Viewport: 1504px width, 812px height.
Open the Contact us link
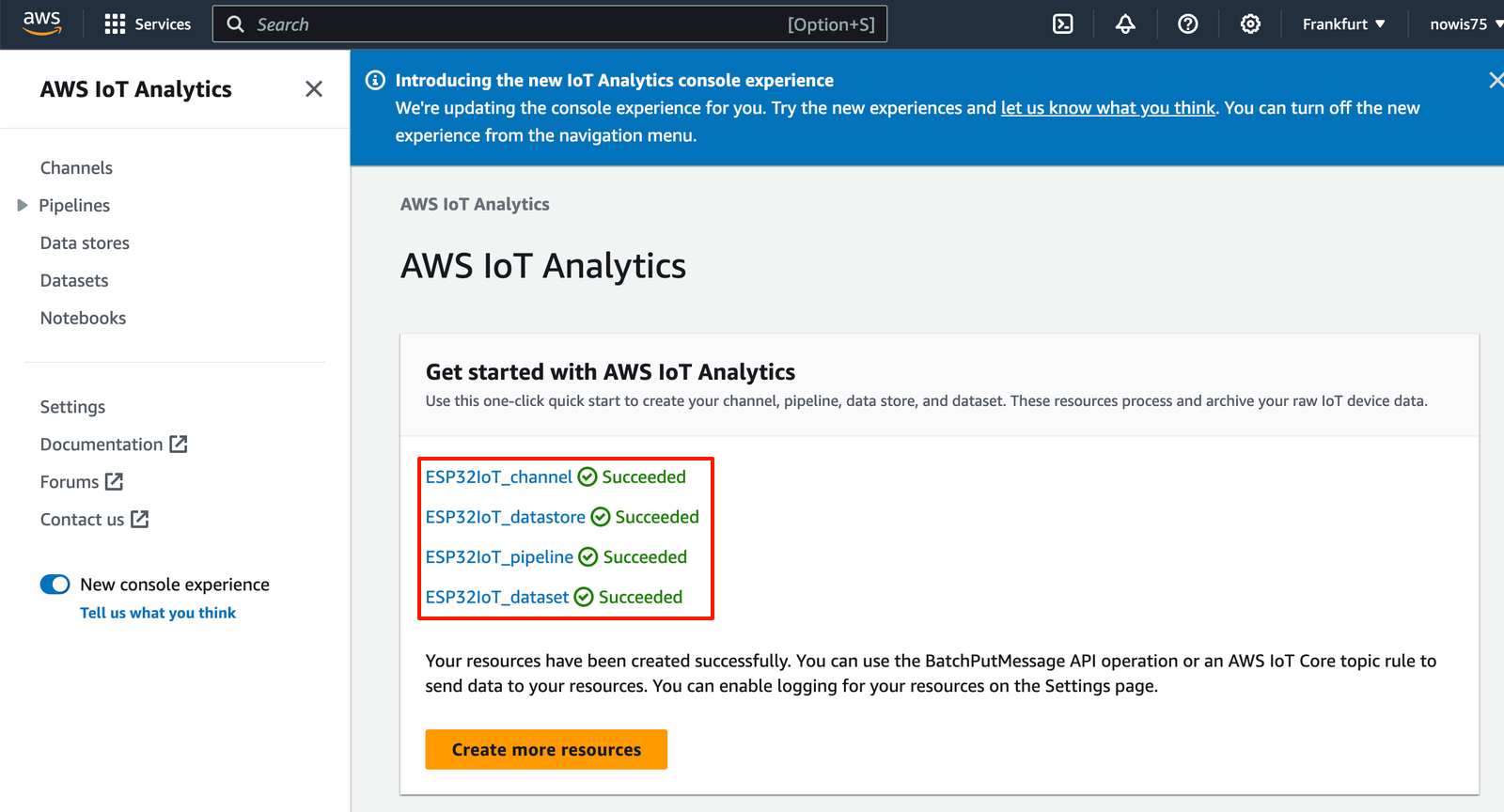click(x=82, y=519)
